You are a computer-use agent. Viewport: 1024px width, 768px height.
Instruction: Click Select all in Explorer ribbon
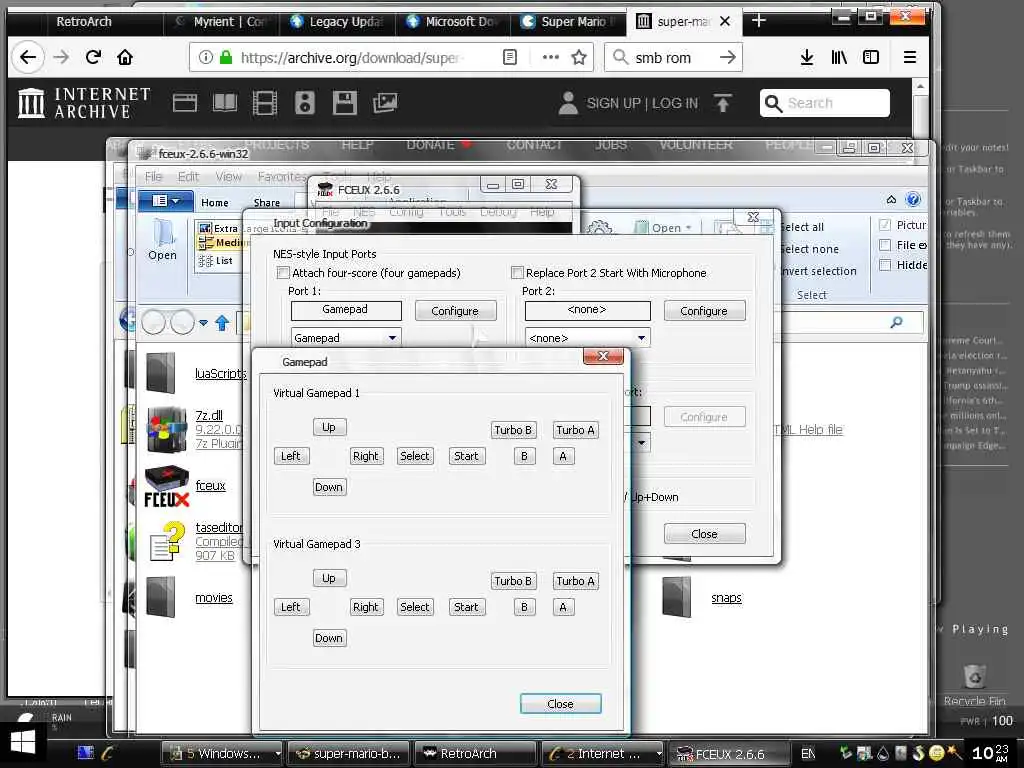click(802, 227)
